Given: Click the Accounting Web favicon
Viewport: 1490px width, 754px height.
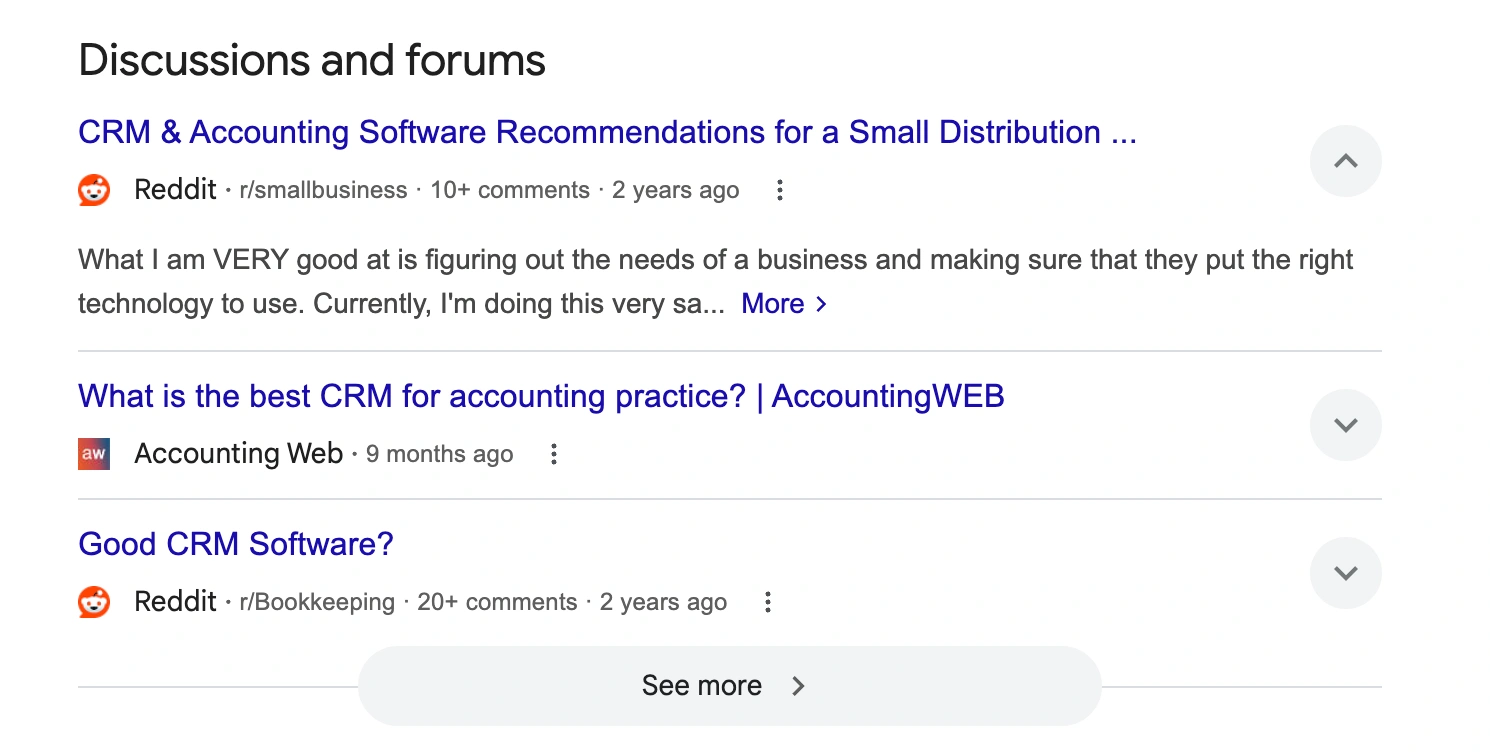Looking at the screenshot, I should [x=93, y=453].
